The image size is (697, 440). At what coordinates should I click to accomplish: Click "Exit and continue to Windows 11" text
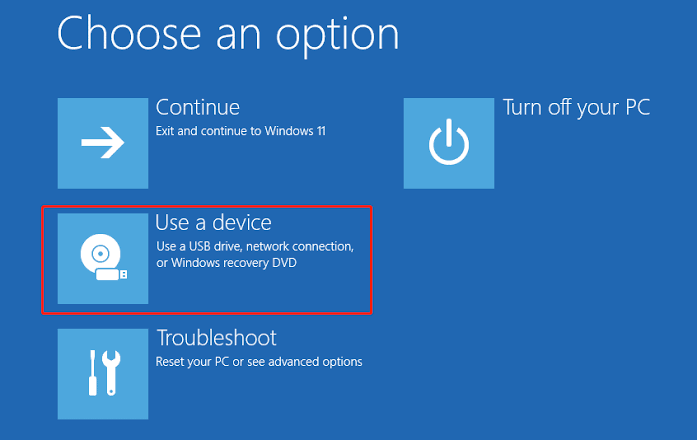[x=240, y=131]
